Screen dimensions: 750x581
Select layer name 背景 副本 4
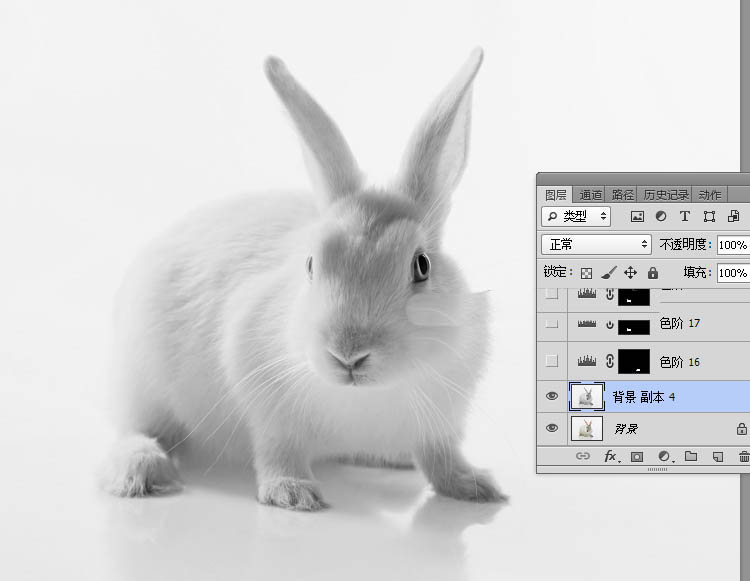(644, 397)
